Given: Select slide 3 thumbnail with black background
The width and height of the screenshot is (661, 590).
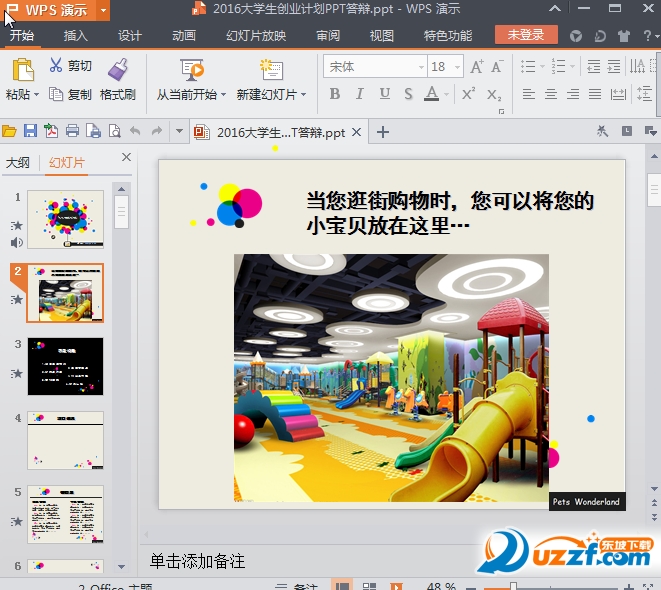Looking at the screenshot, I should point(65,365).
